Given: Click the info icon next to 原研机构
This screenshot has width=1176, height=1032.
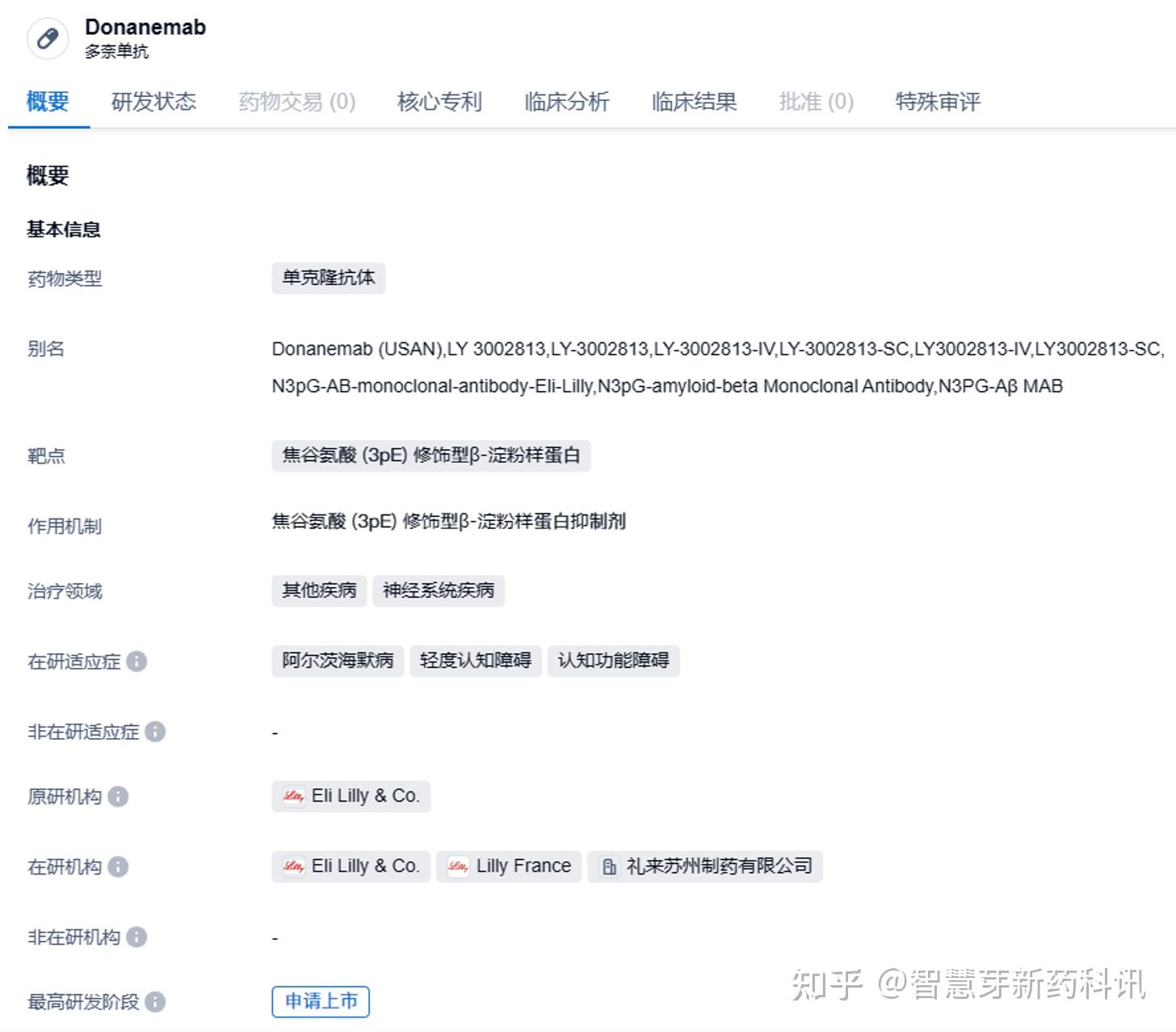Looking at the screenshot, I should point(118,797).
